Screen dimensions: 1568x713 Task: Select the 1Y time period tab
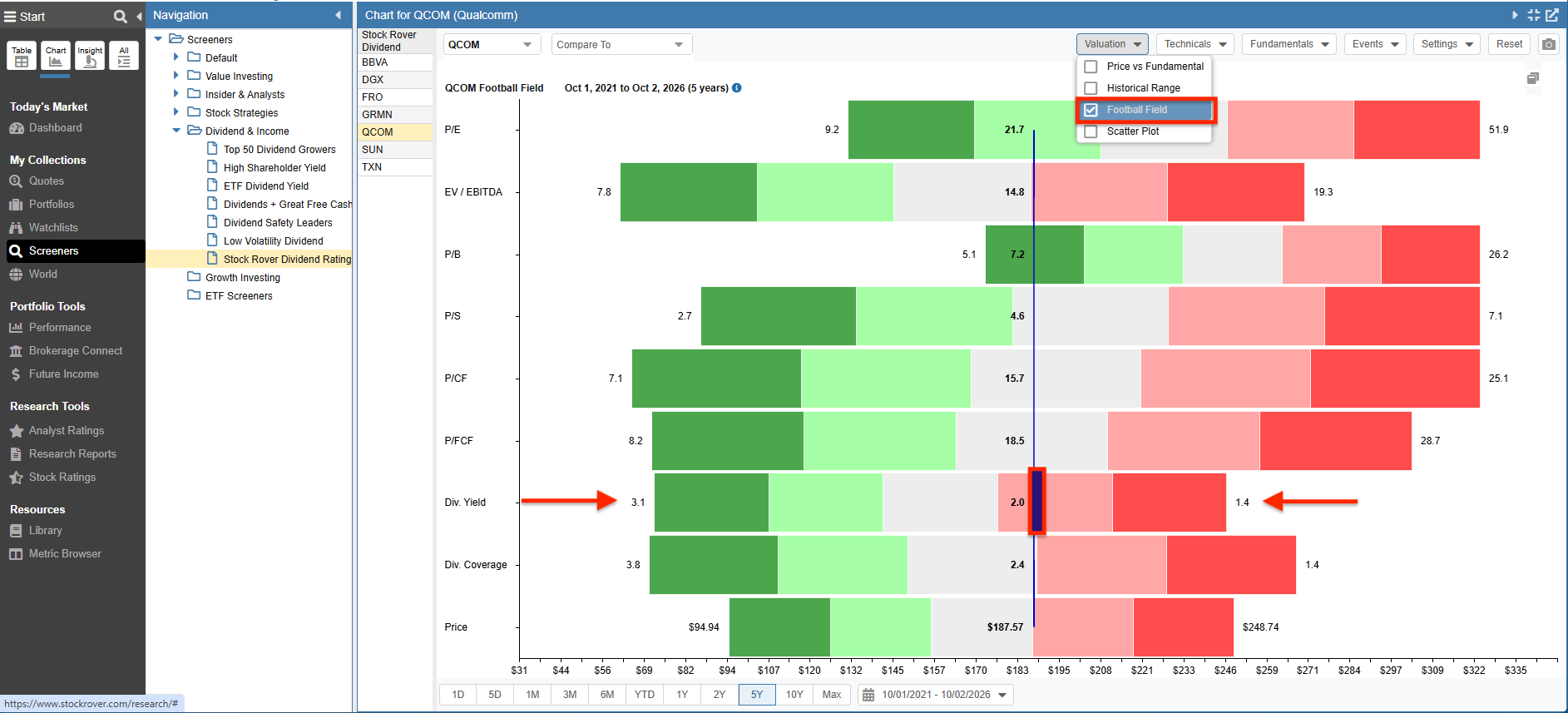click(682, 695)
